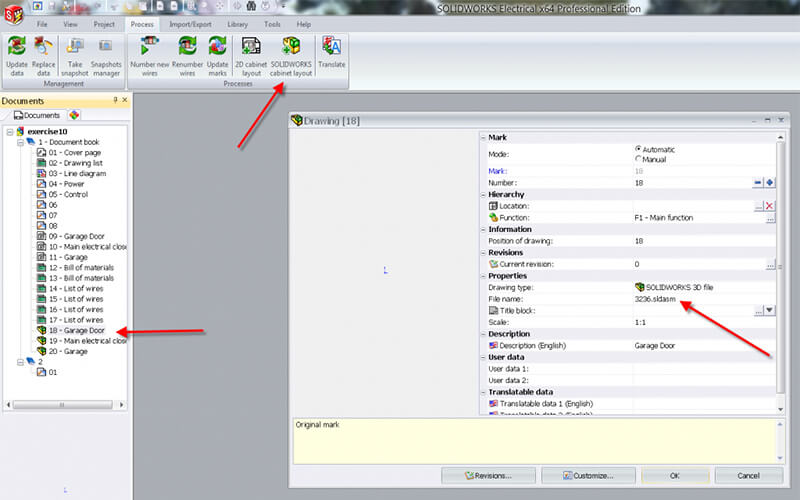The width and height of the screenshot is (800, 500).
Task: Open the Help tab
Action: coord(304,24)
